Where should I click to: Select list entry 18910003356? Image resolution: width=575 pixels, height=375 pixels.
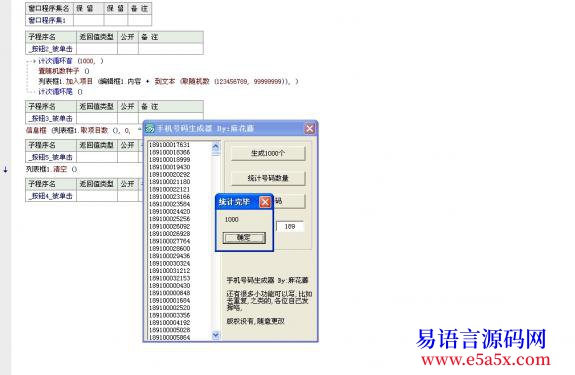click(x=169, y=315)
